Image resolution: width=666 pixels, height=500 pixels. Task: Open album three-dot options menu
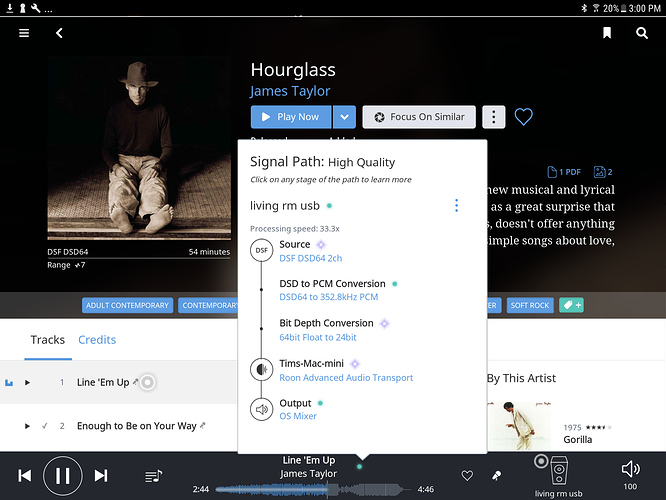click(x=494, y=117)
